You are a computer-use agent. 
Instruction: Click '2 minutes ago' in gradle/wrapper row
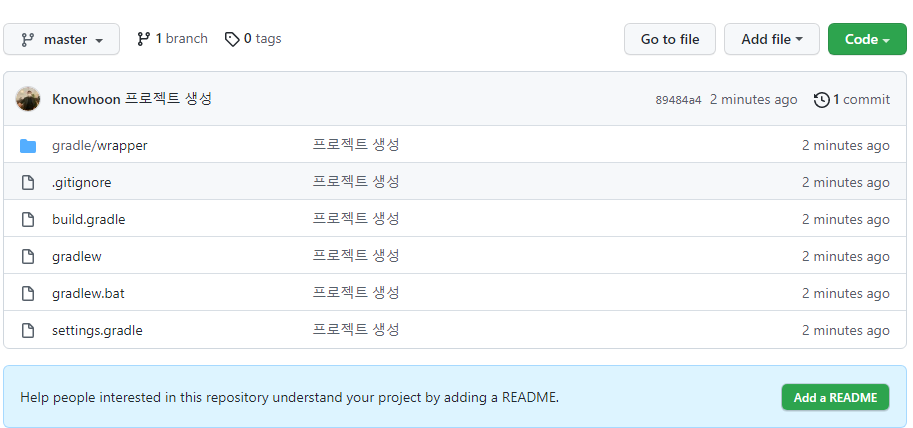[845, 146]
